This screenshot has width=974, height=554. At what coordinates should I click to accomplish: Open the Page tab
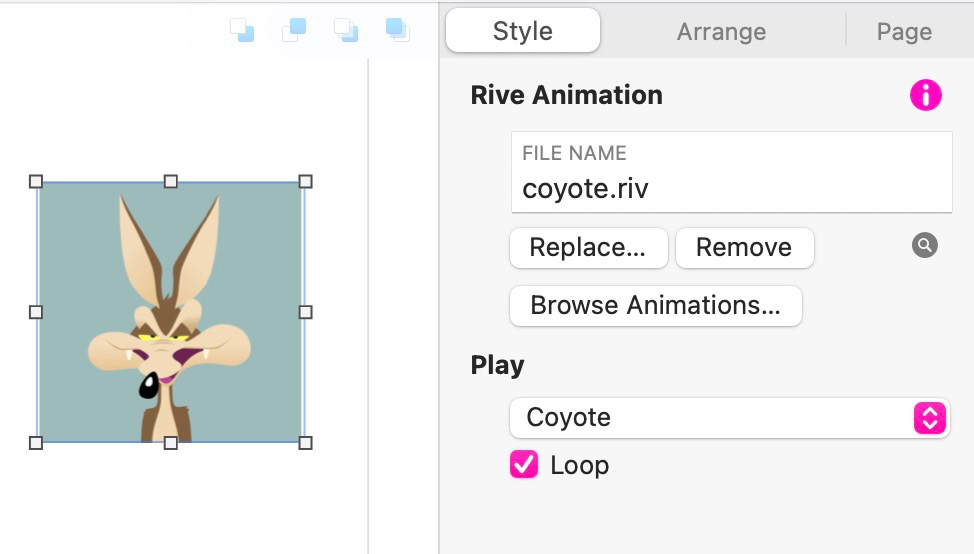[x=904, y=32]
